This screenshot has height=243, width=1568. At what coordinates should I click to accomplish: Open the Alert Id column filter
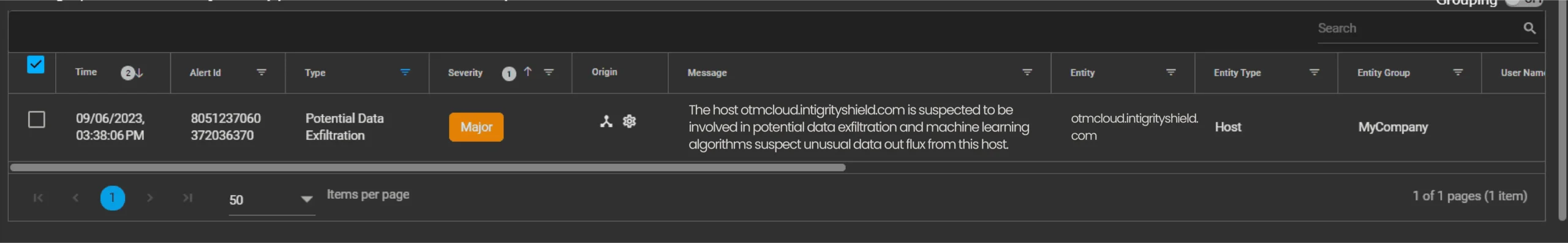262,72
